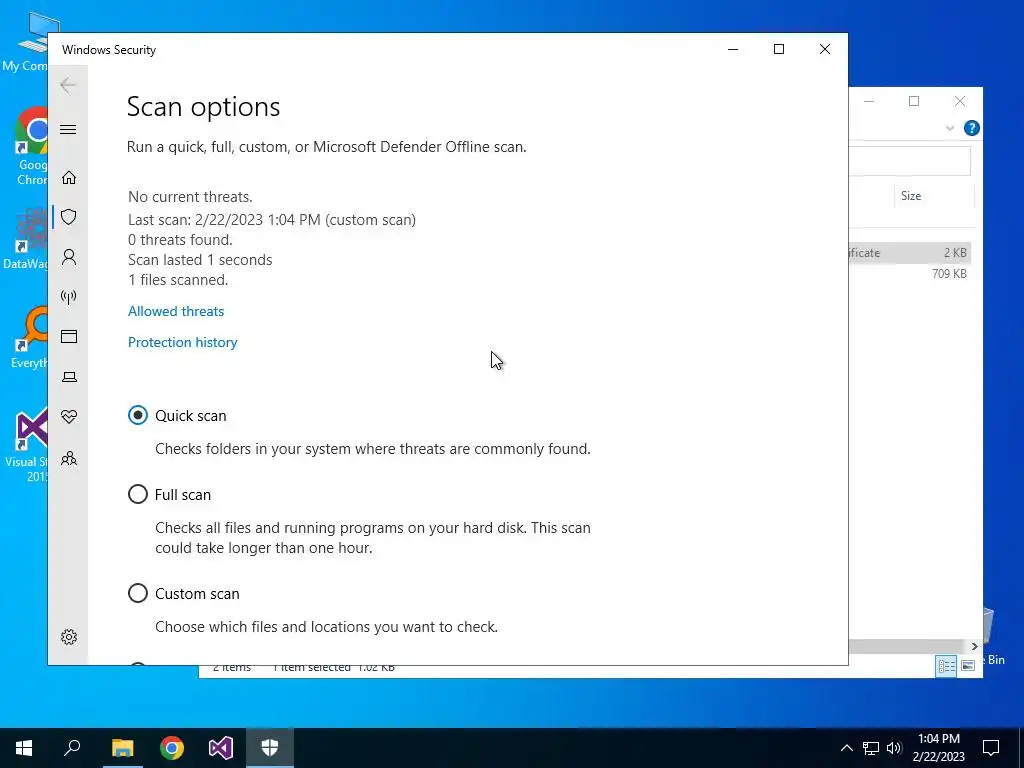The image size is (1024, 768).
Task: Select the Custom scan option
Action: click(138, 593)
